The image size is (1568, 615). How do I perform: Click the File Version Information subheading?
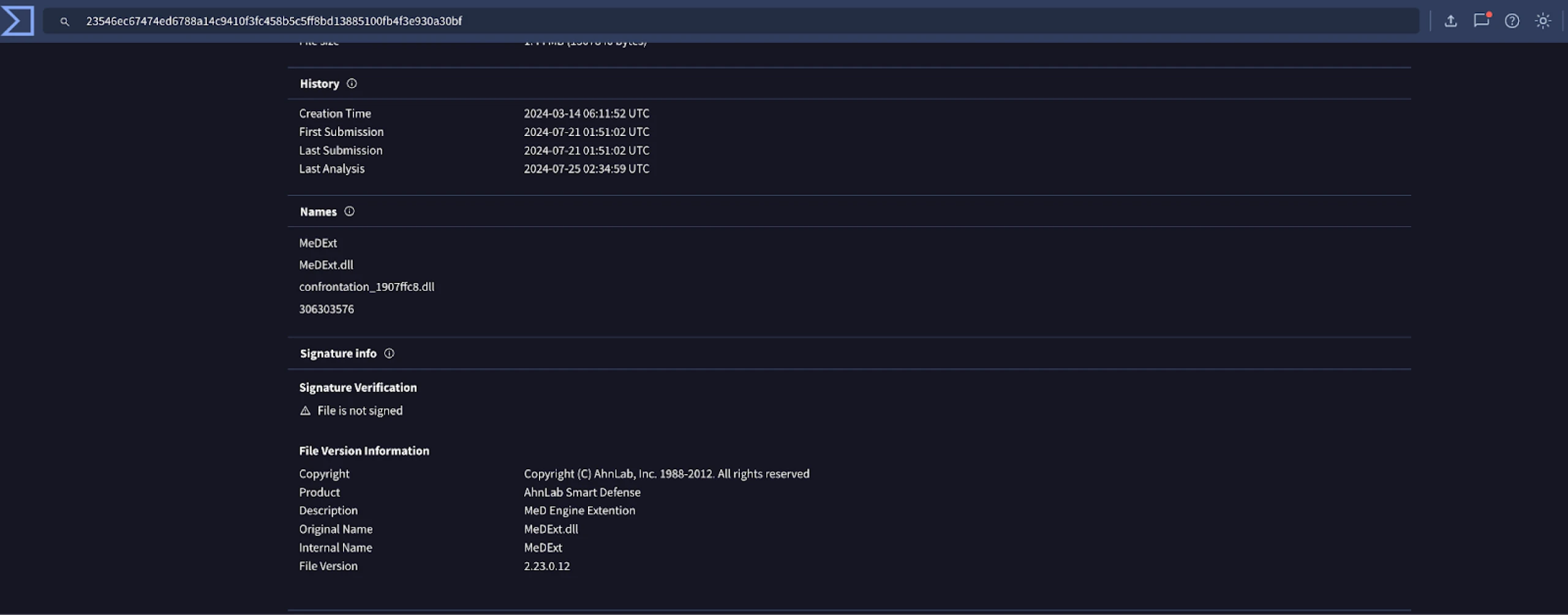364,451
